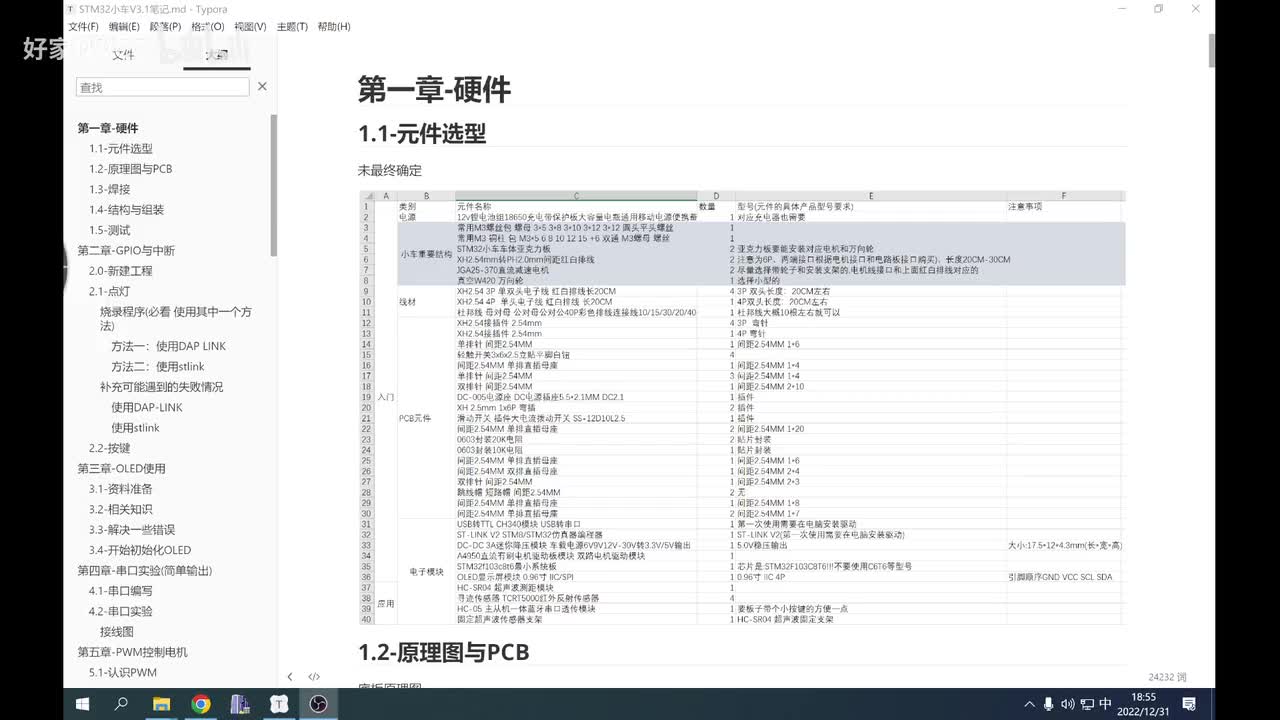Open the Windows Start menu

83,703
